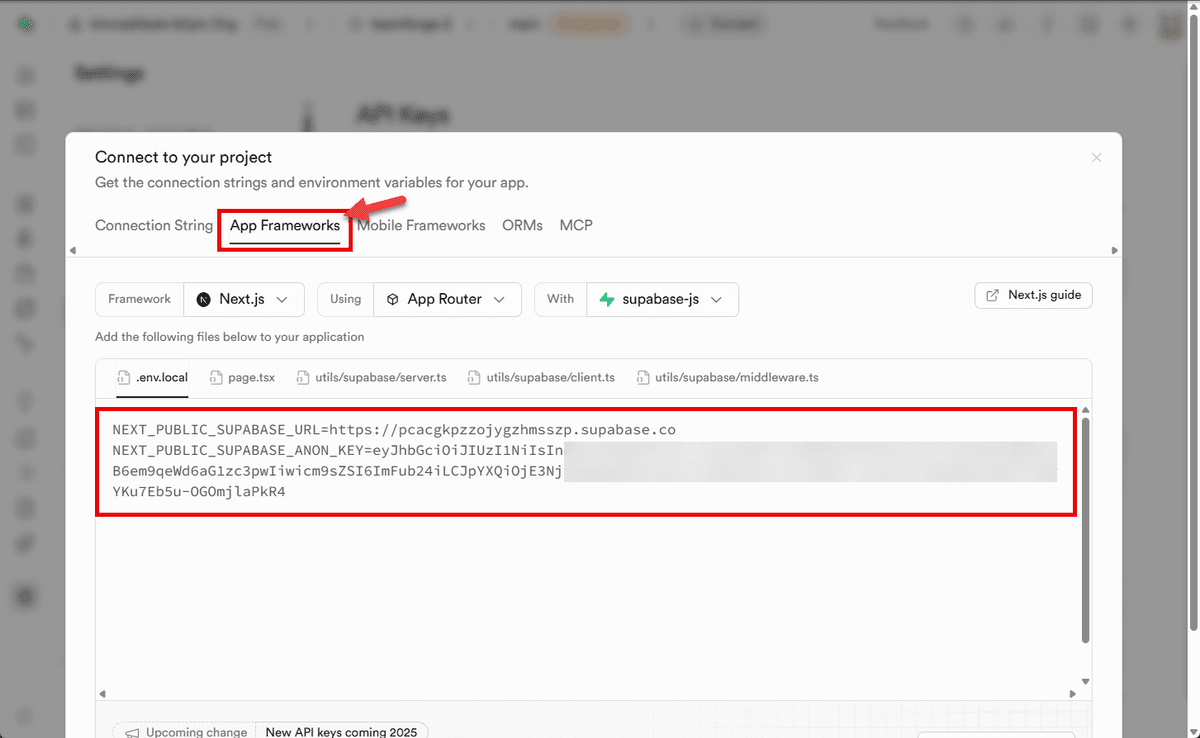Click the App Router icon in Using selector
The height and width of the screenshot is (738, 1200).
coord(392,299)
